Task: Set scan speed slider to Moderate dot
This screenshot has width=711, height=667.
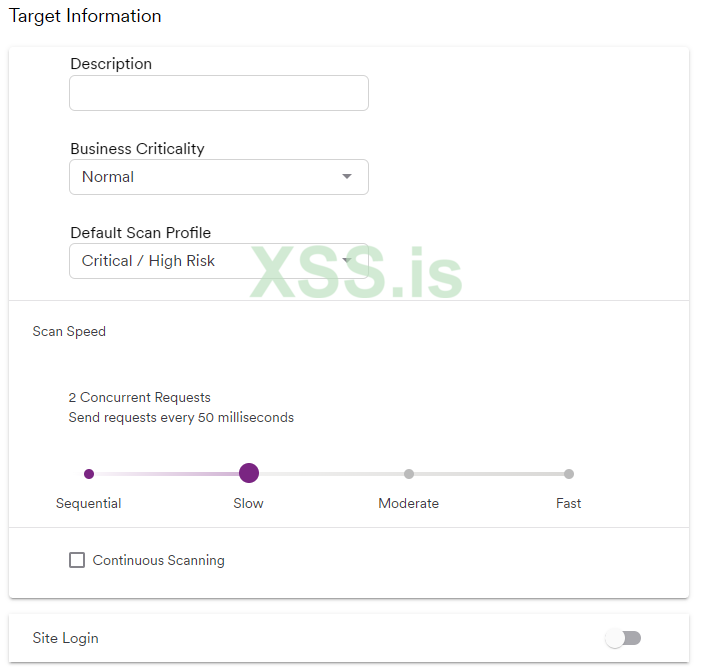Action: click(x=409, y=474)
